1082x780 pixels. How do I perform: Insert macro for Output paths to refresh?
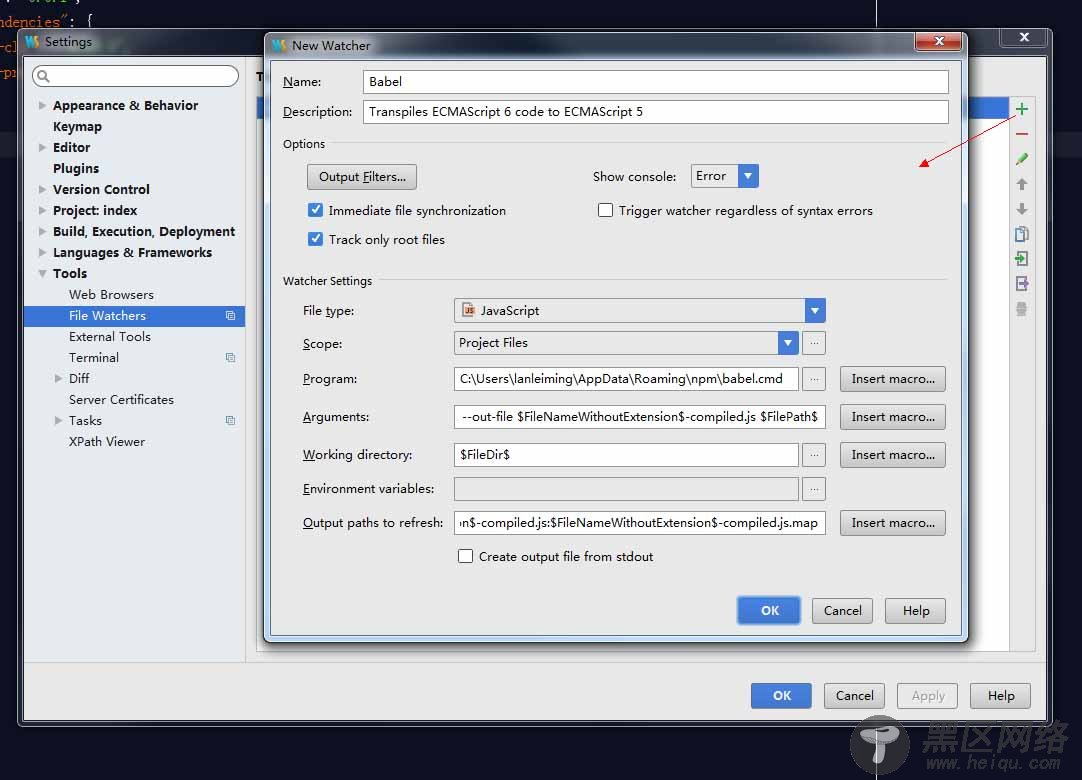(x=892, y=523)
